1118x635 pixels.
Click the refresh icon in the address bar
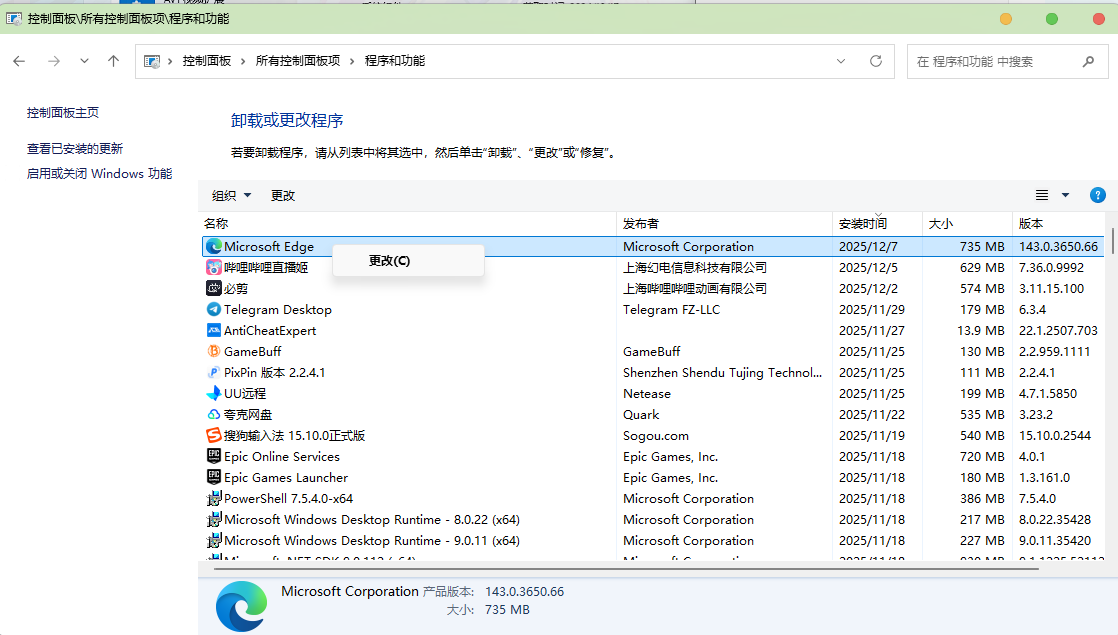876,61
